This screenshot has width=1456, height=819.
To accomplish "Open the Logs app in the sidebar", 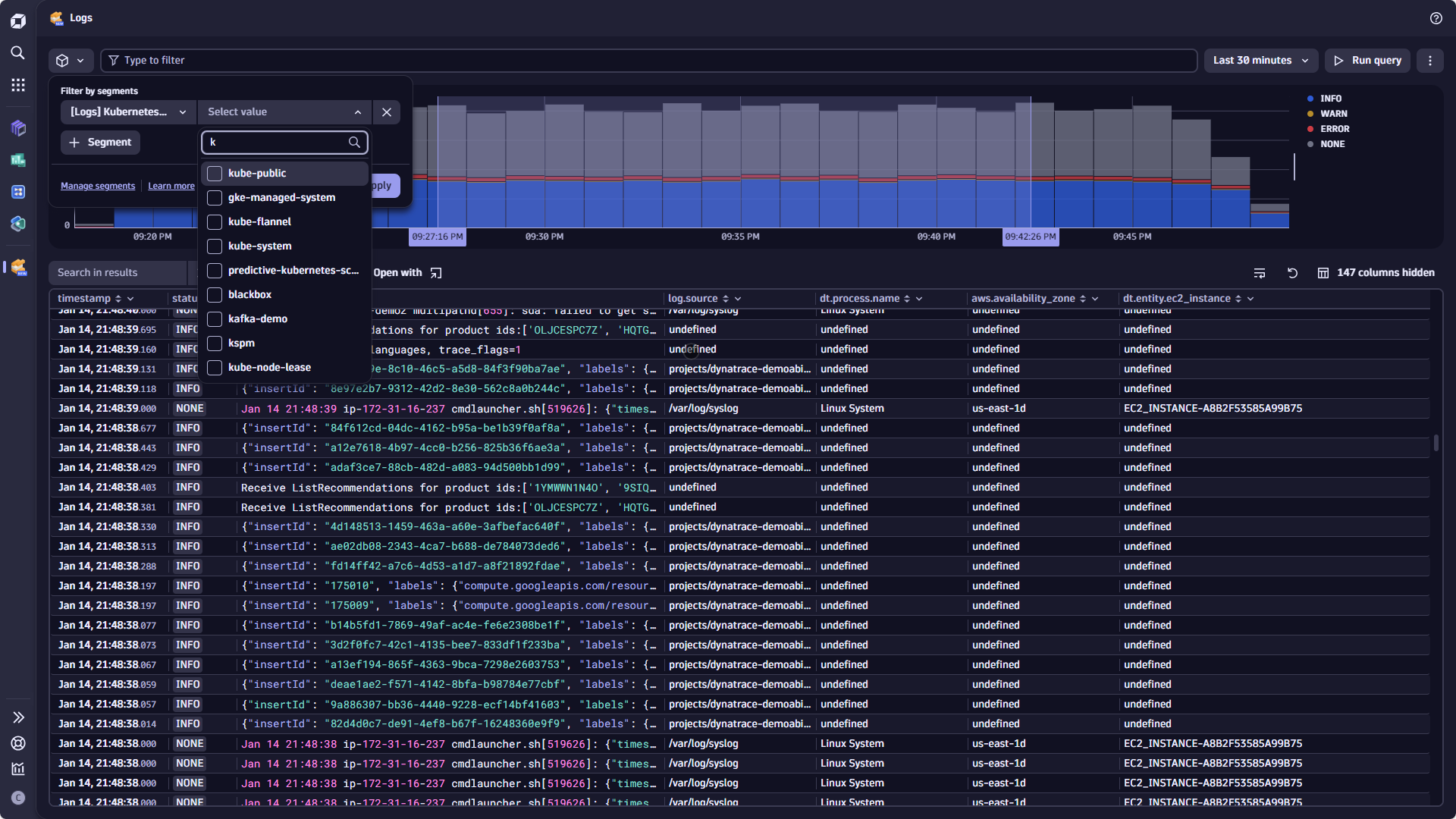I will (x=18, y=267).
